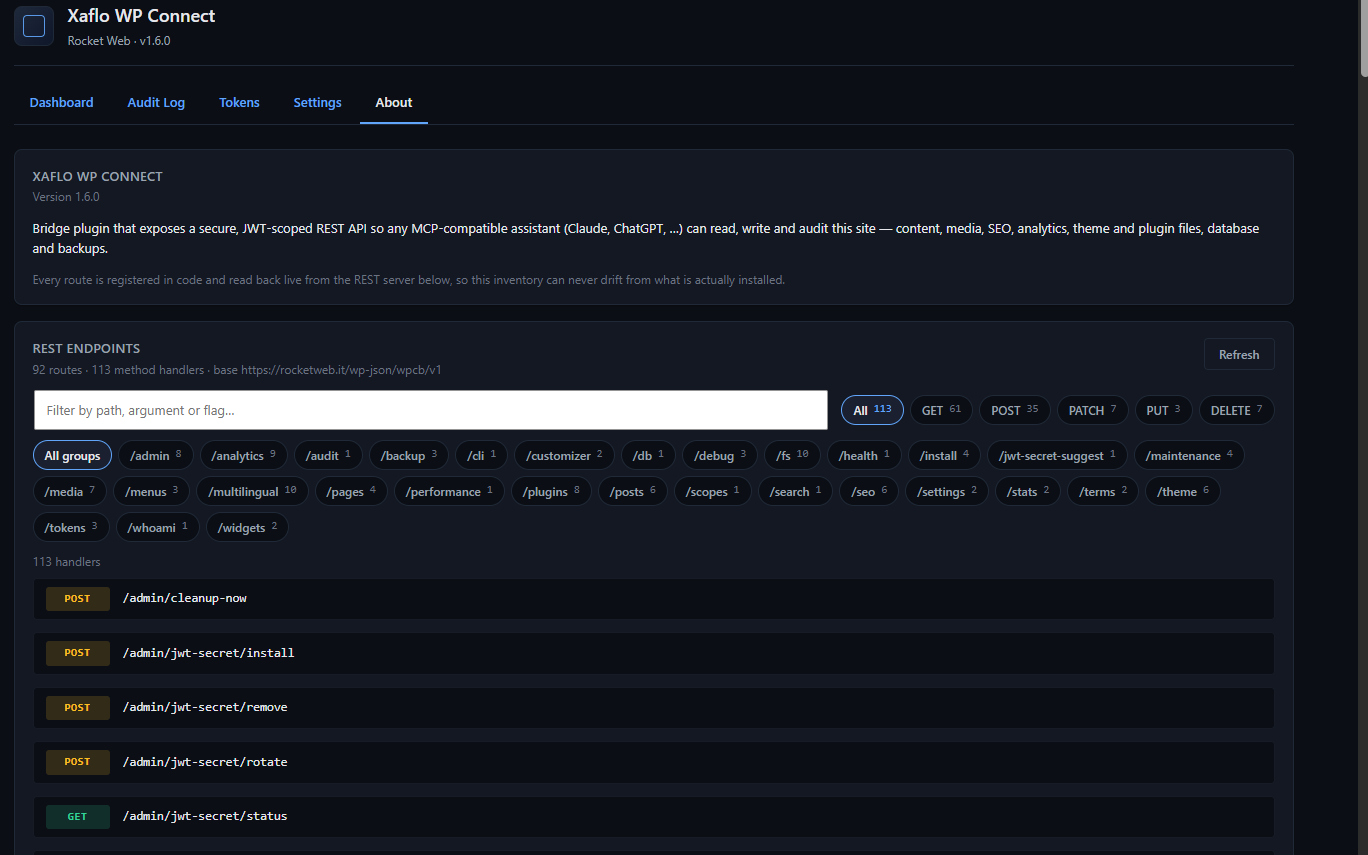Filter by the /performance group

coord(449,492)
